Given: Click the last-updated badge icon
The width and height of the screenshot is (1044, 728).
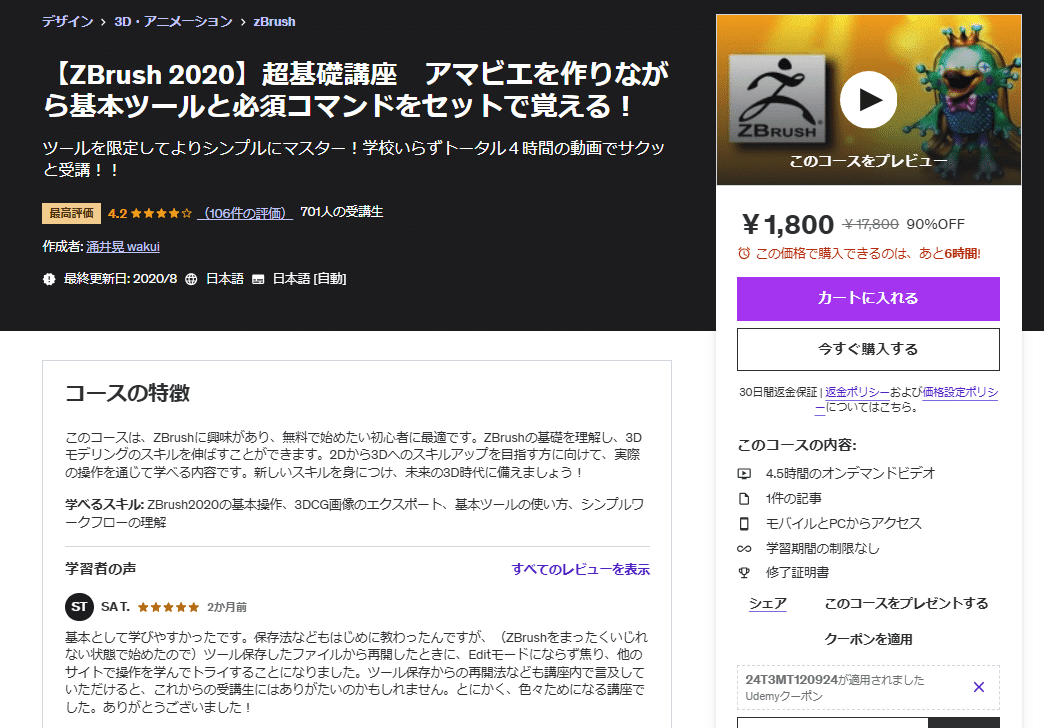Looking at the screenshot, I should point(49,279).
